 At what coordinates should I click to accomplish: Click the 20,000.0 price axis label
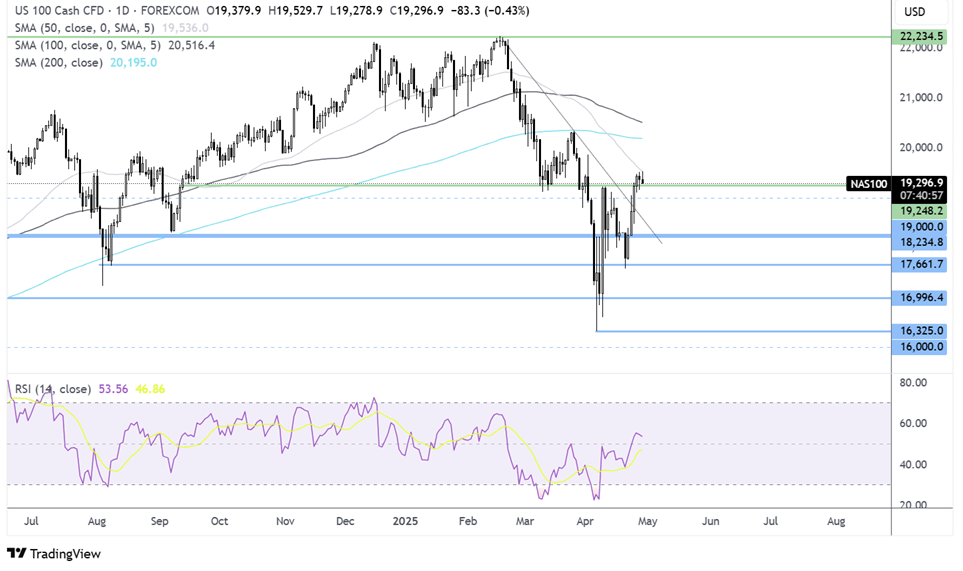pos(921,147)
